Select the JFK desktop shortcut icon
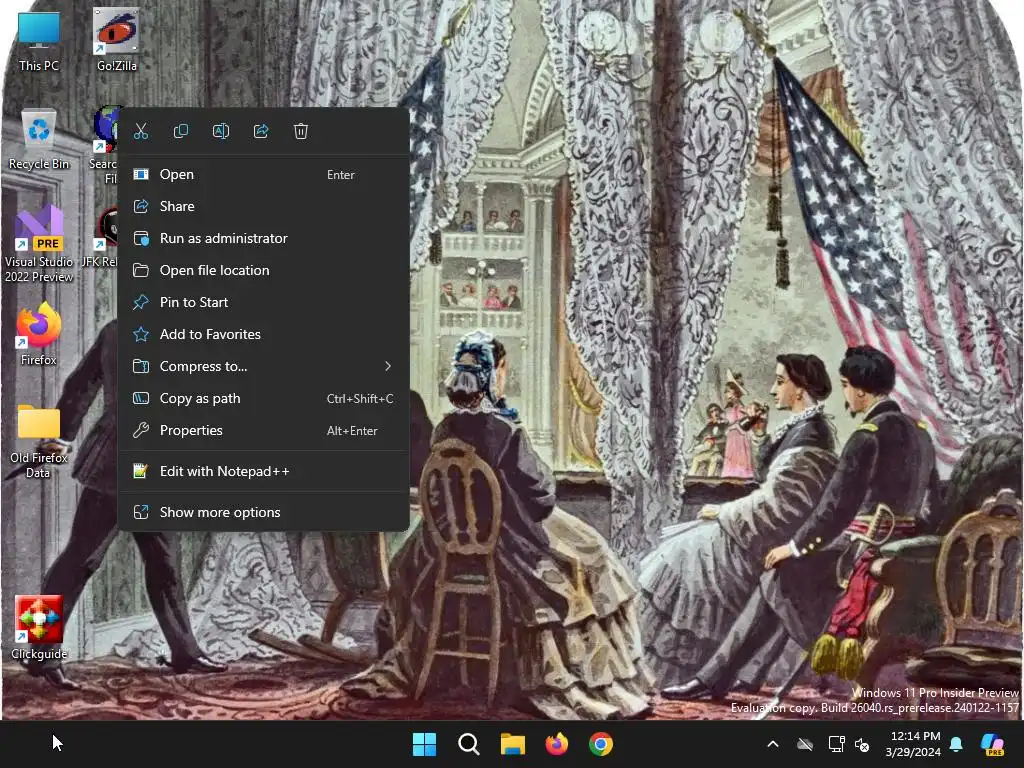 (104, 237)
